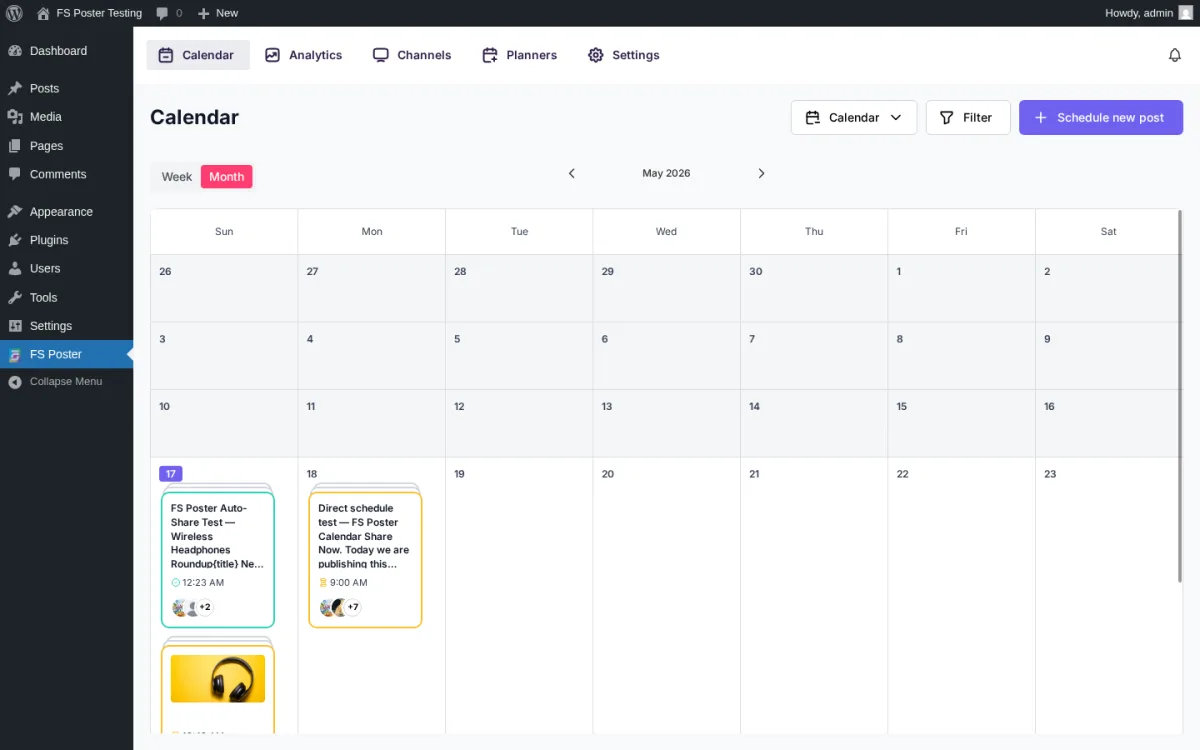Click the Plugins plug icon
Screen dimensions: 1200x750
click(x=15, y=240)
